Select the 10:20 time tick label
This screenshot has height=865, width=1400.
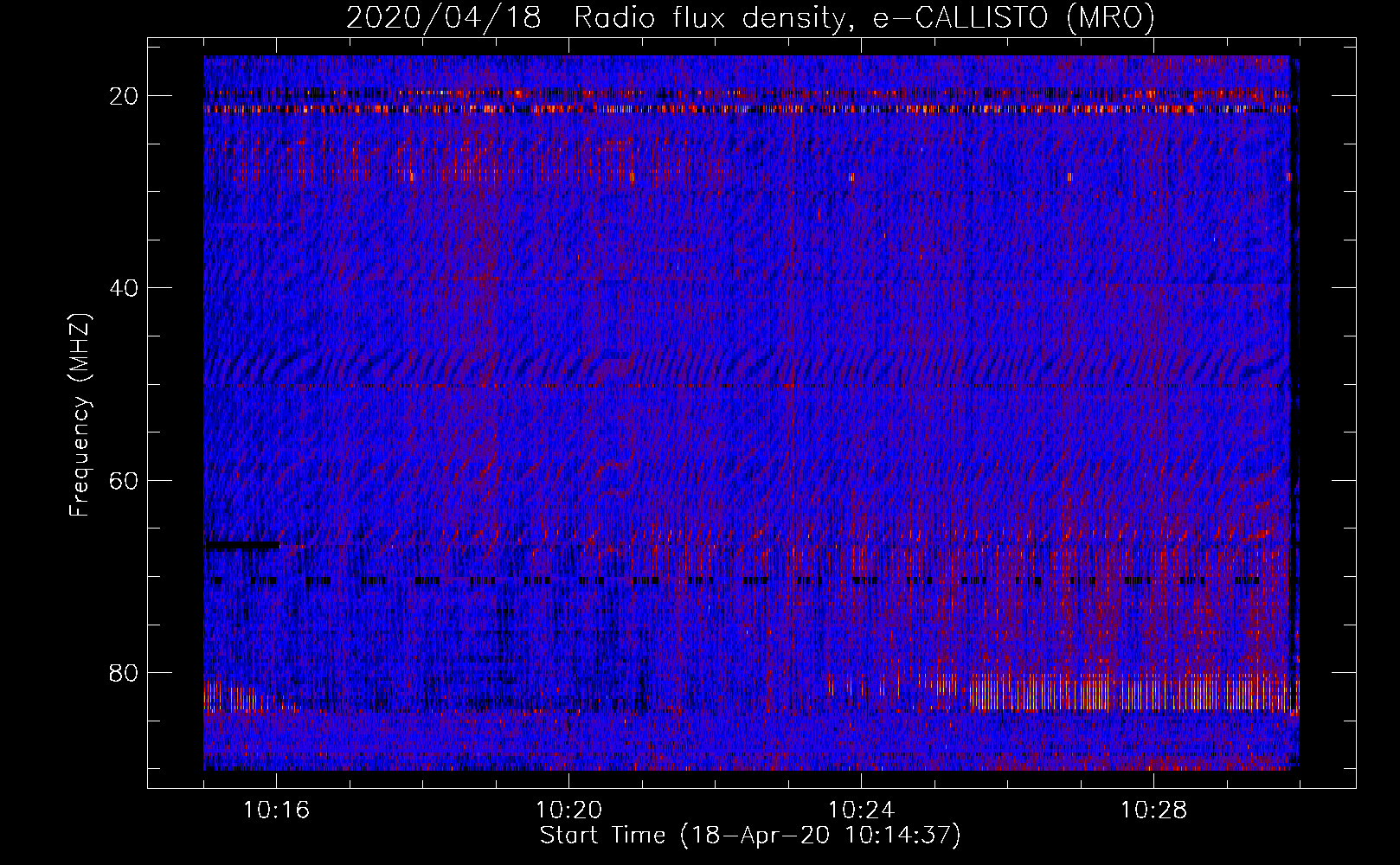(568, 811)
